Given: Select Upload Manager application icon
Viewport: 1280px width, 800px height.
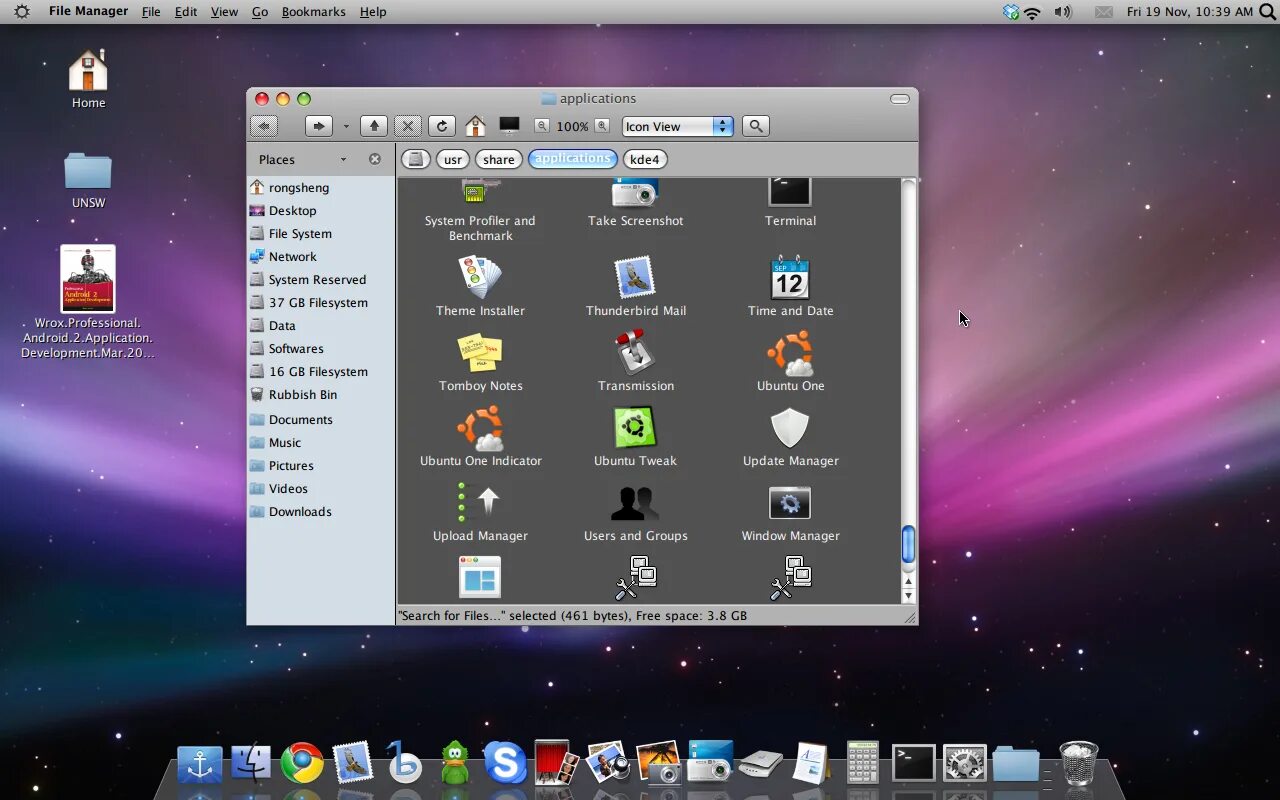Looking at the screenshot, I should click(x=480, y=503).
